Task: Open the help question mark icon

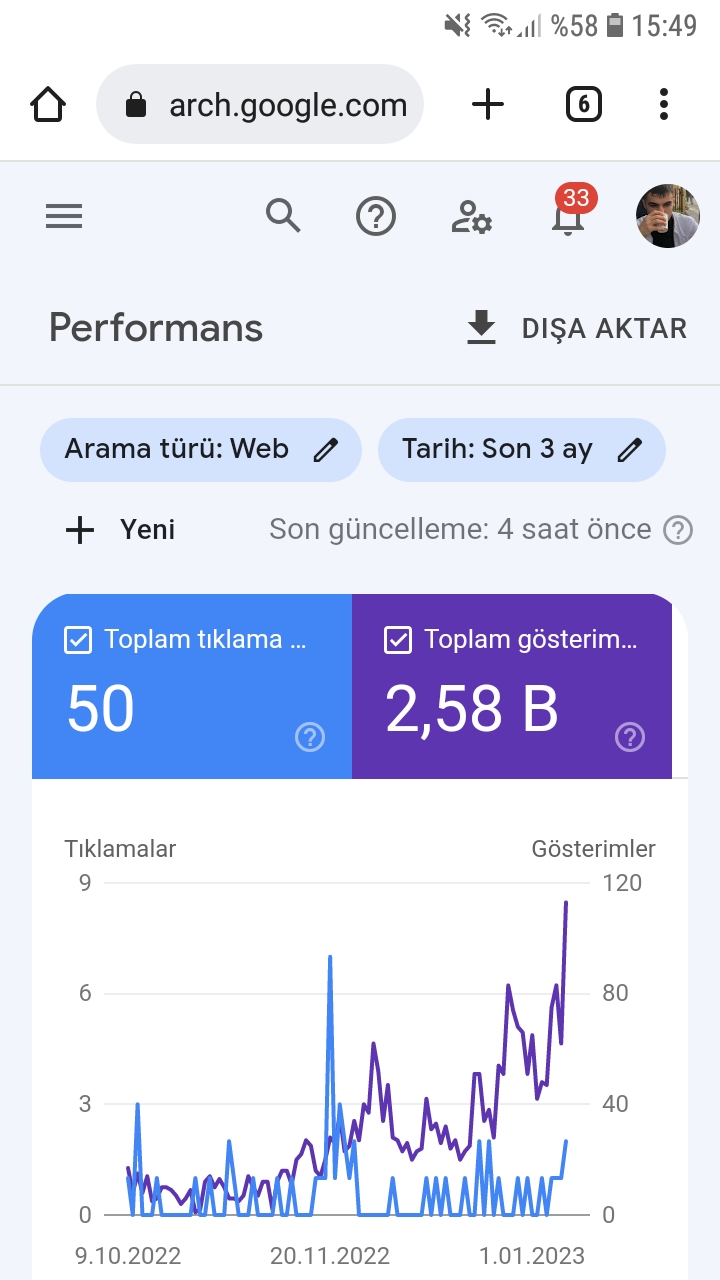Action: [x=376, y=216]
